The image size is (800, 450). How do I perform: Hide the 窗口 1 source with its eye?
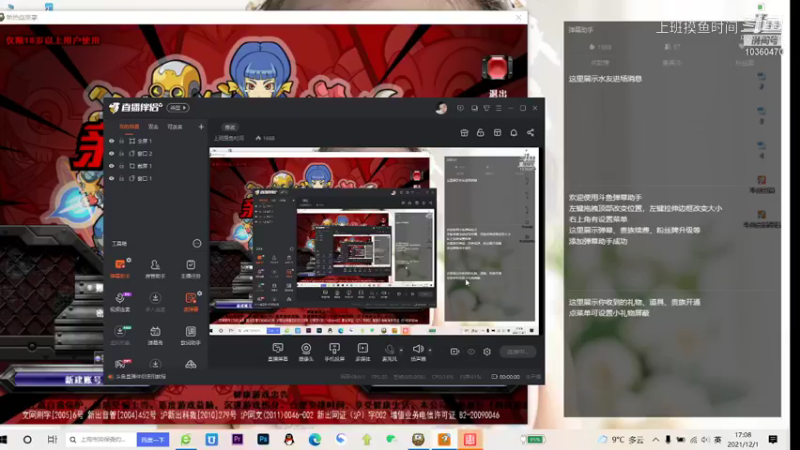coord(111,179)
